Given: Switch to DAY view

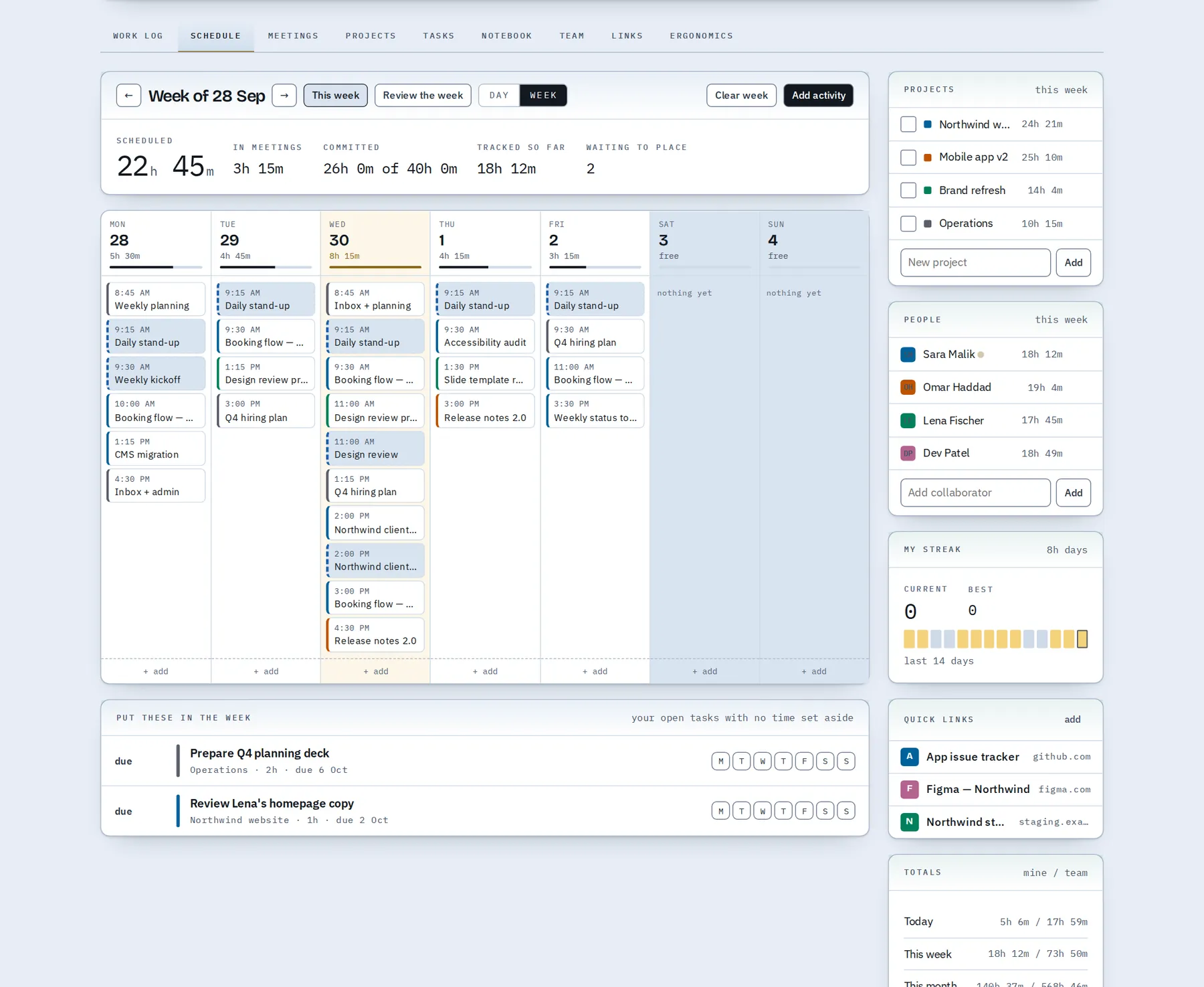Looking at the screenshot, I should [x=499, y=96].
